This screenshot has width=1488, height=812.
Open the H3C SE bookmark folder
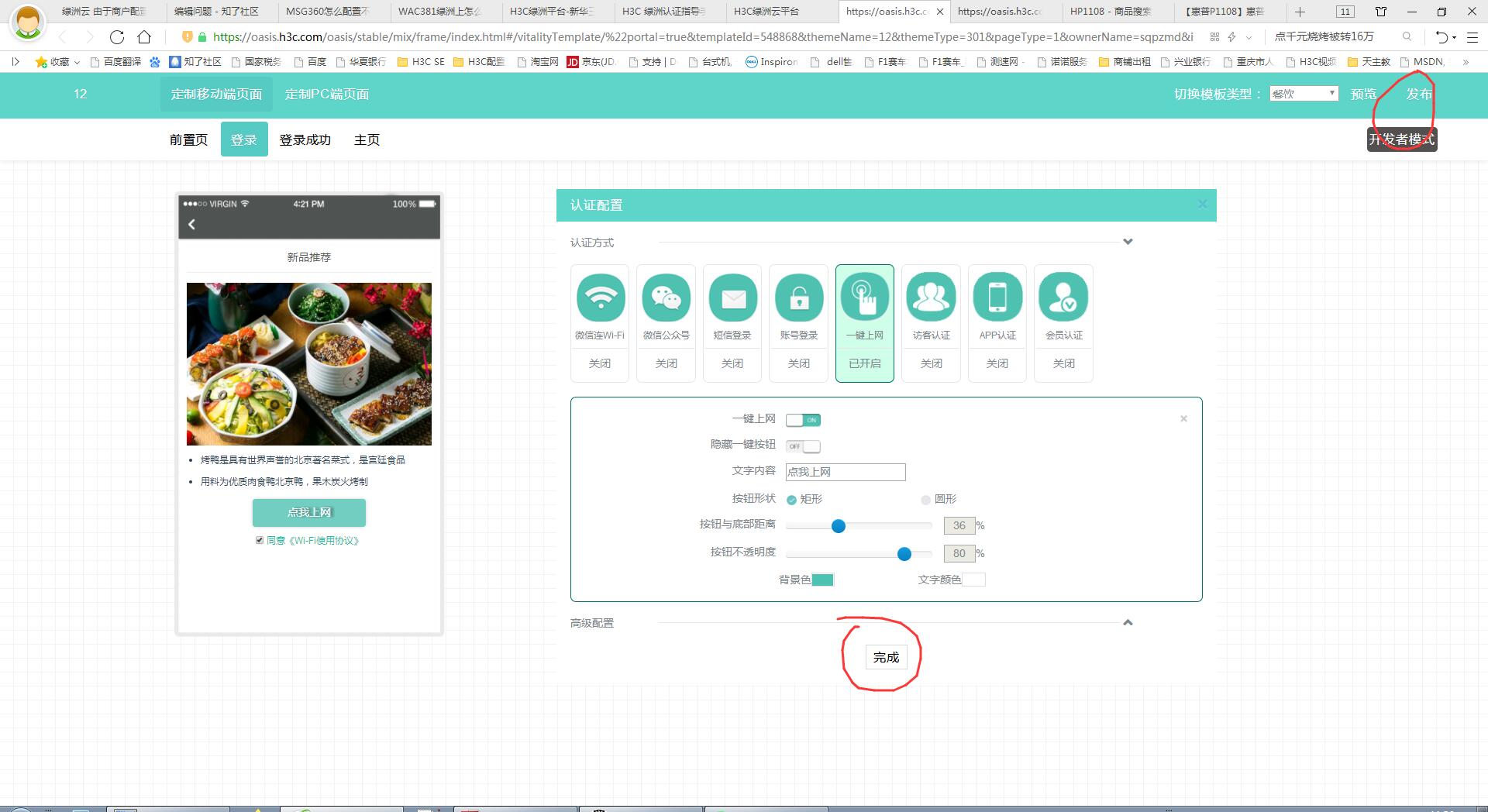pyautogui.click(x=421, y=62)
